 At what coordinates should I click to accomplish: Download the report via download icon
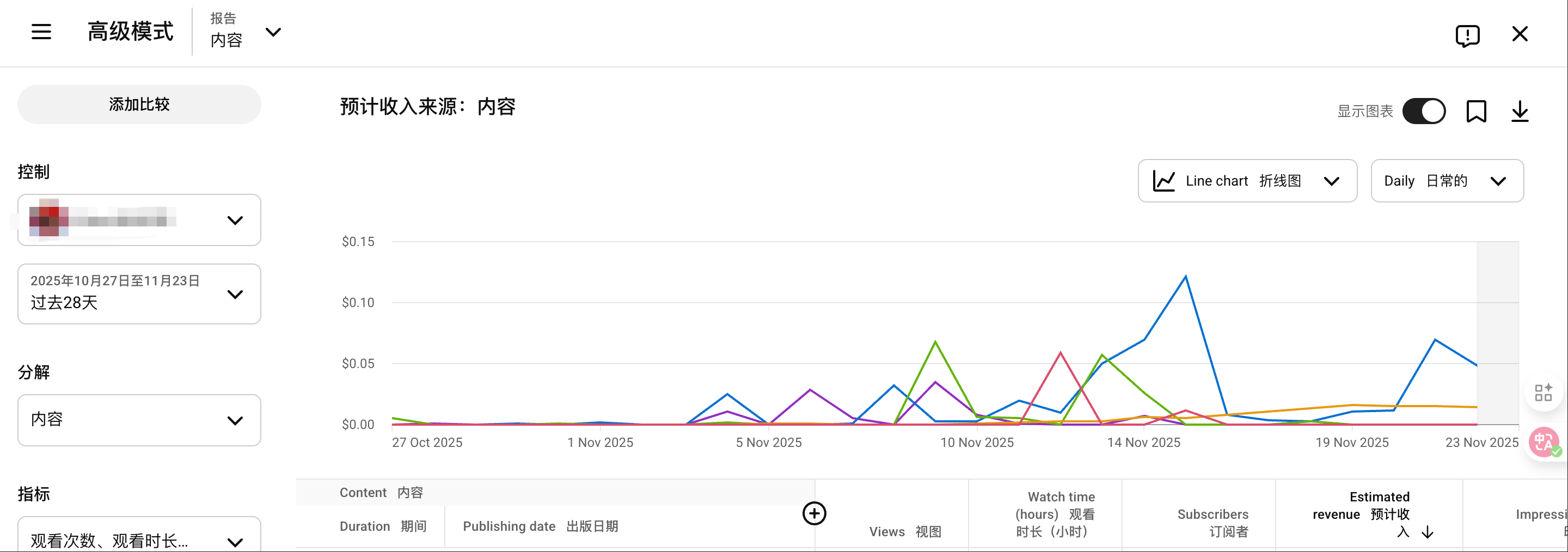tap(1520, 112)
